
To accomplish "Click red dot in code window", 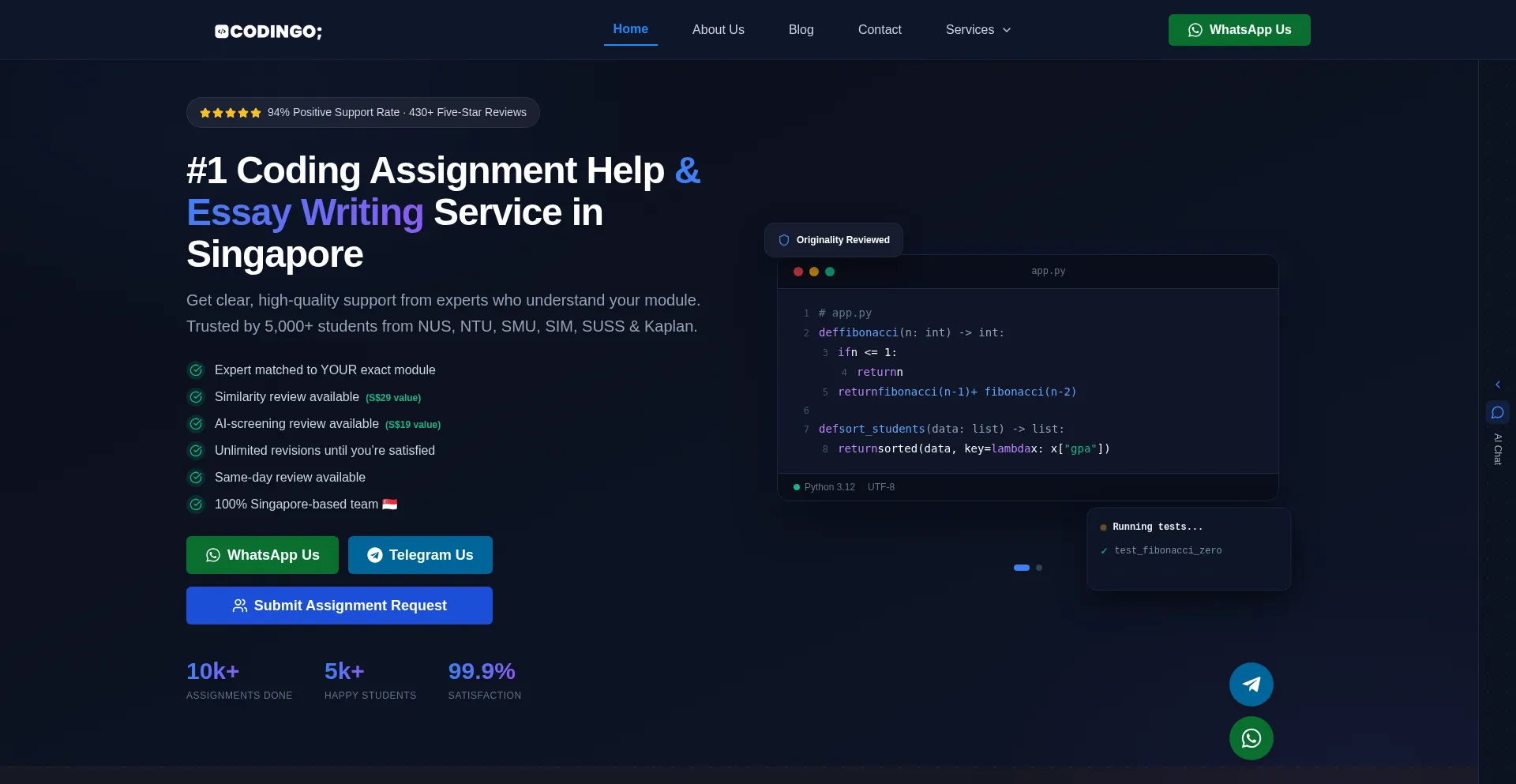I will (798, 272).
